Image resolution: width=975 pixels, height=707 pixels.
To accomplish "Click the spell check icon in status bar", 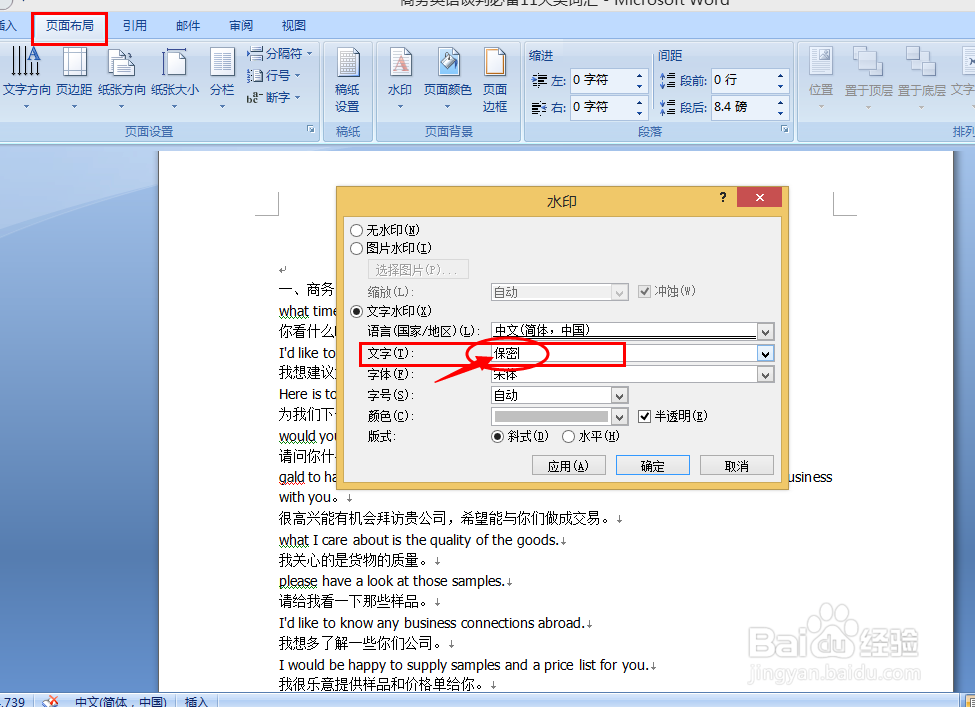I will [x=50, y=701].
